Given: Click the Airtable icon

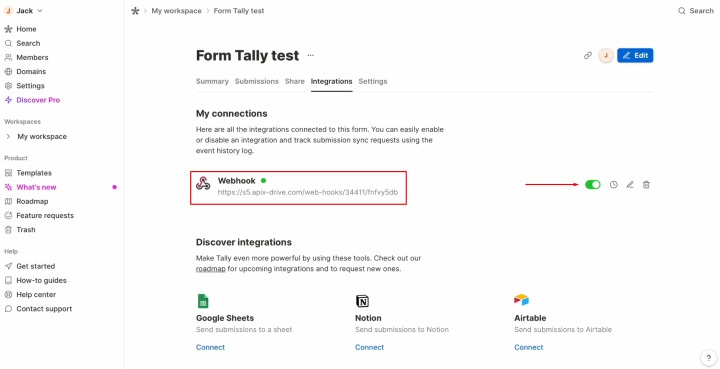Looking at the screenshot, I should (522, 300).
